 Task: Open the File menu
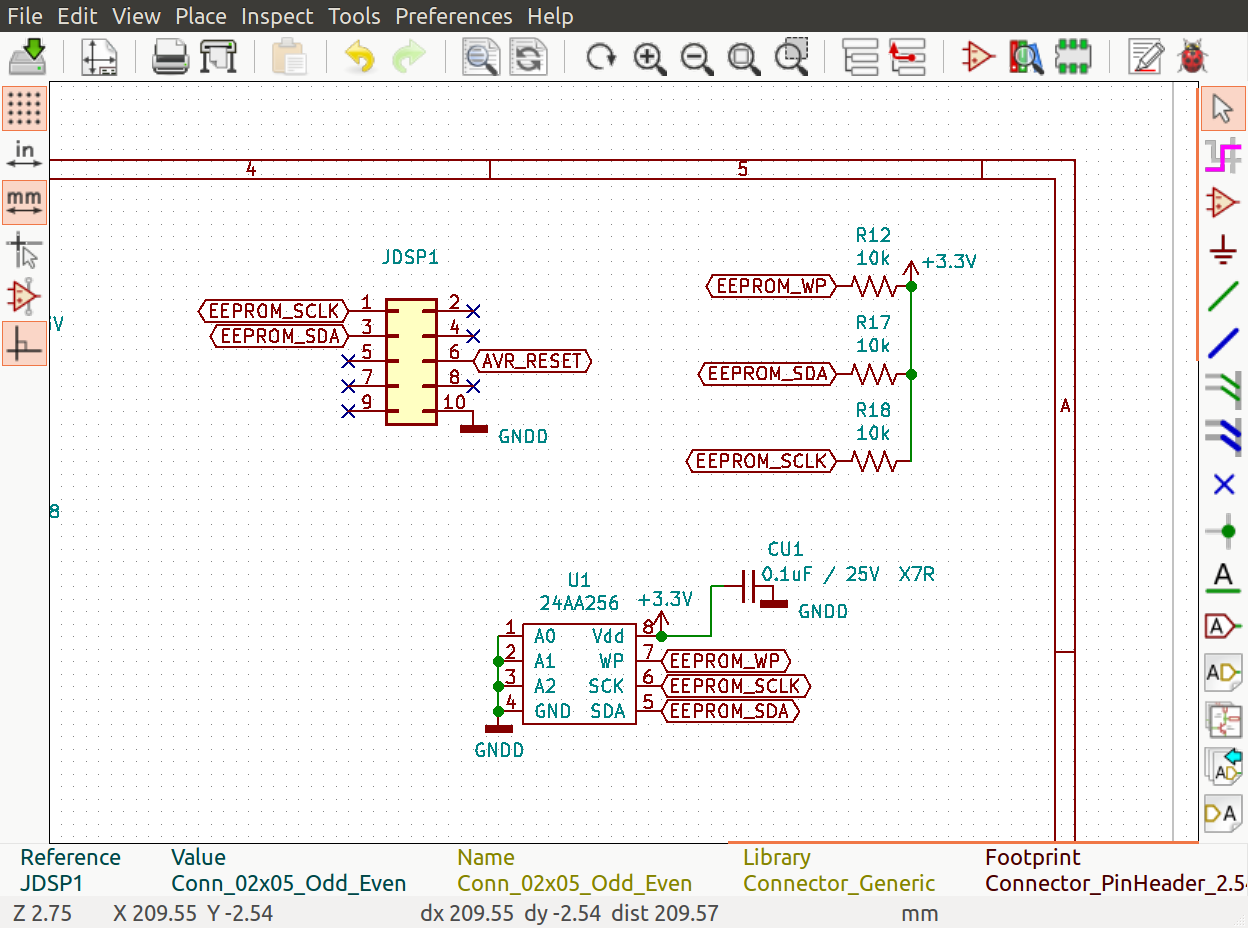[25, 16]
